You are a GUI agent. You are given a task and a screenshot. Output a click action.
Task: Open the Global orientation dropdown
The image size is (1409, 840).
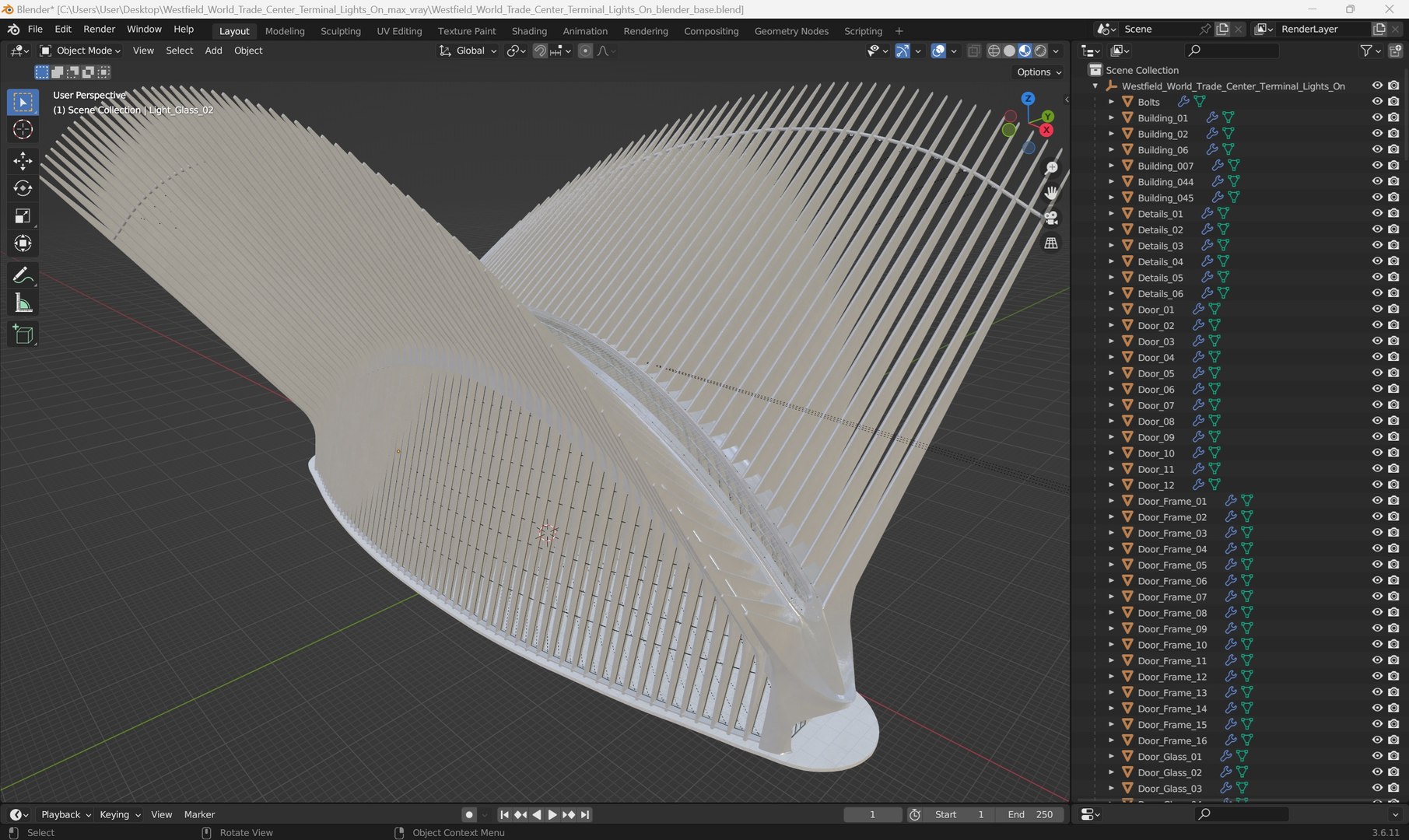coord(468,51)
